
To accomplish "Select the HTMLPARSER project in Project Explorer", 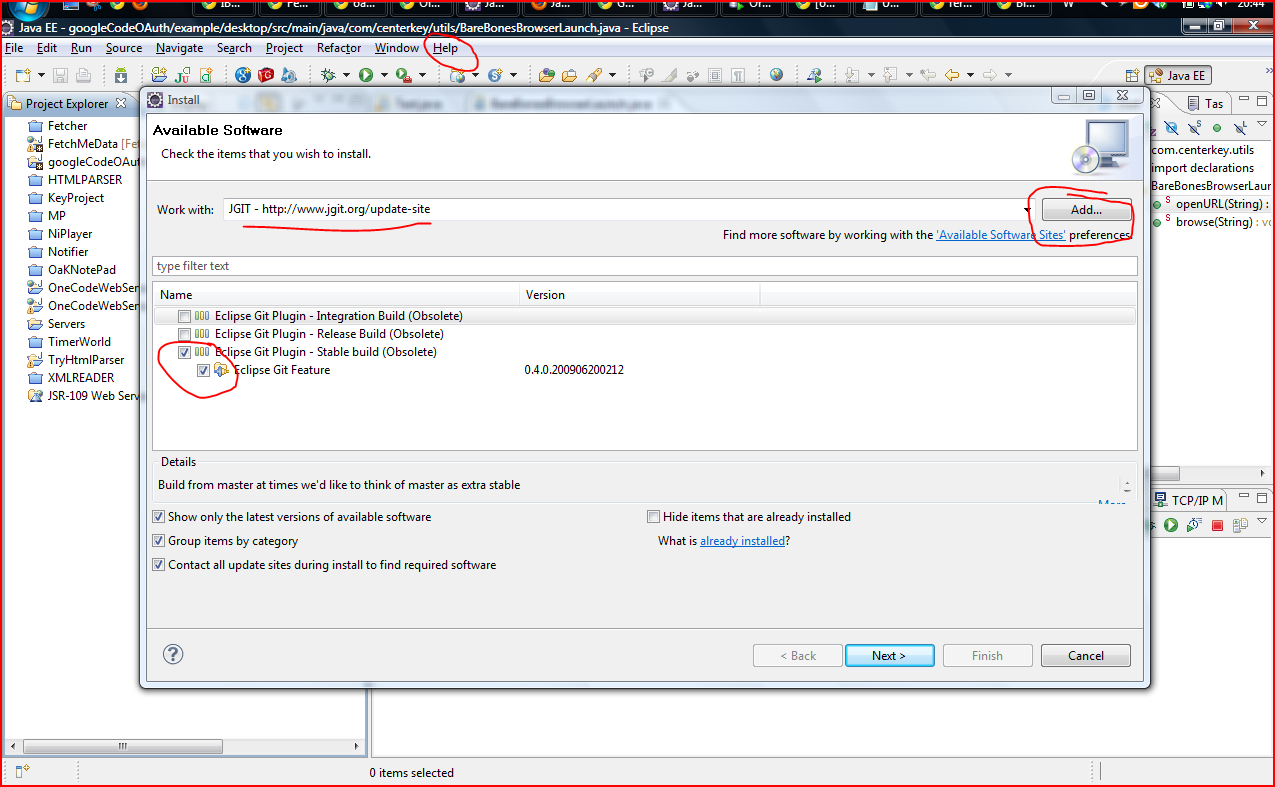I will click(85, 180).
